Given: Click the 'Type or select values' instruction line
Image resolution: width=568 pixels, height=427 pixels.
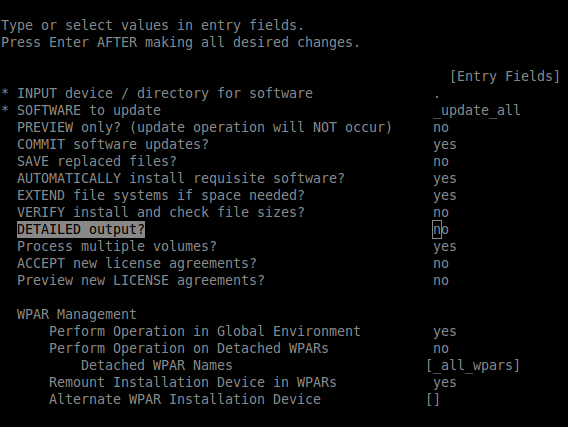Looking at the screenshot, I should (153, 26).
